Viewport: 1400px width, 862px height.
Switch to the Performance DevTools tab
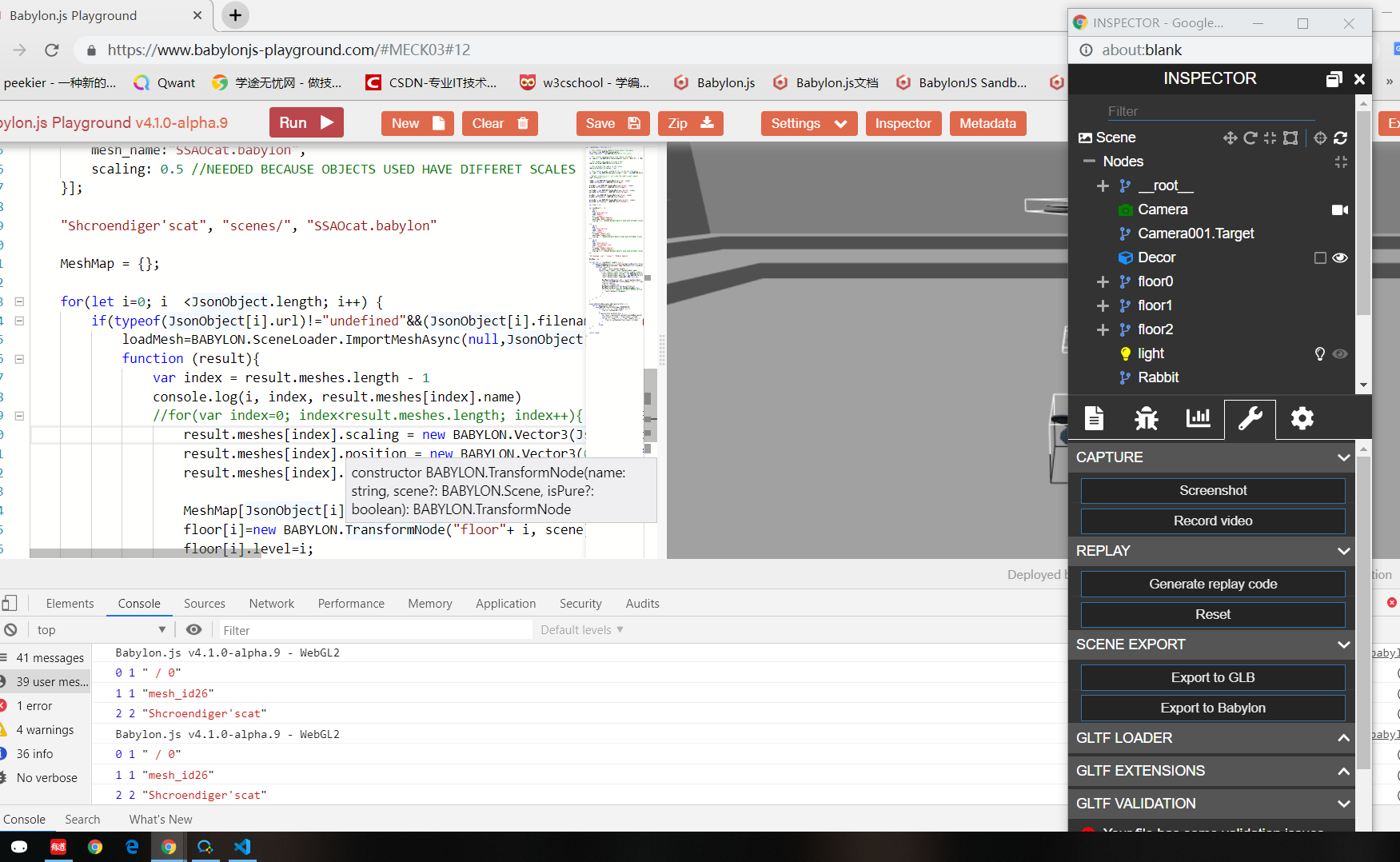tap(351, 604)
